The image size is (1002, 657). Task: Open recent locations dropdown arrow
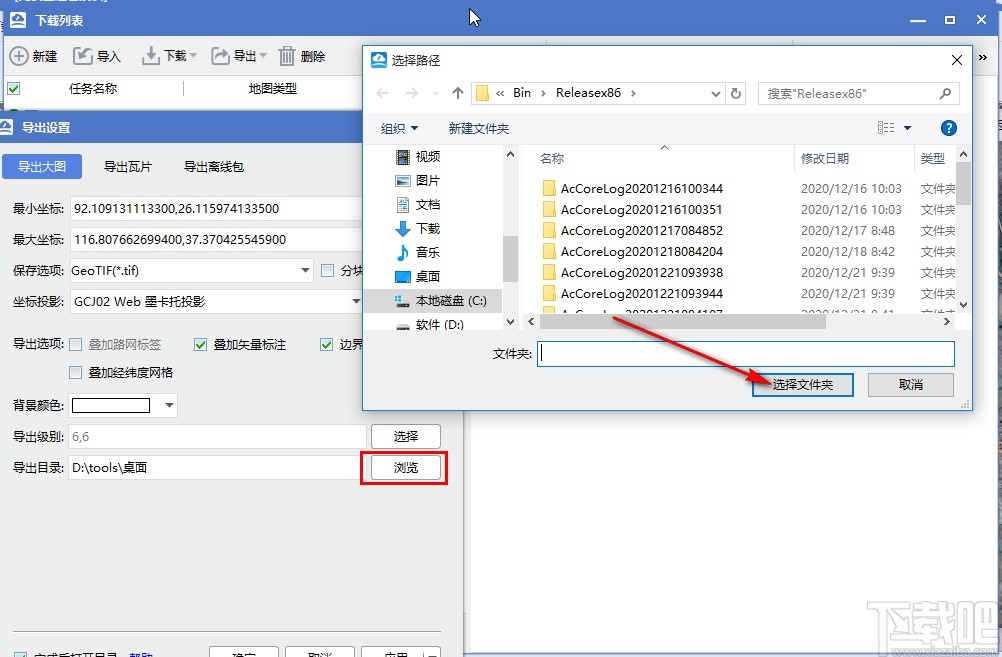point(435,93)
